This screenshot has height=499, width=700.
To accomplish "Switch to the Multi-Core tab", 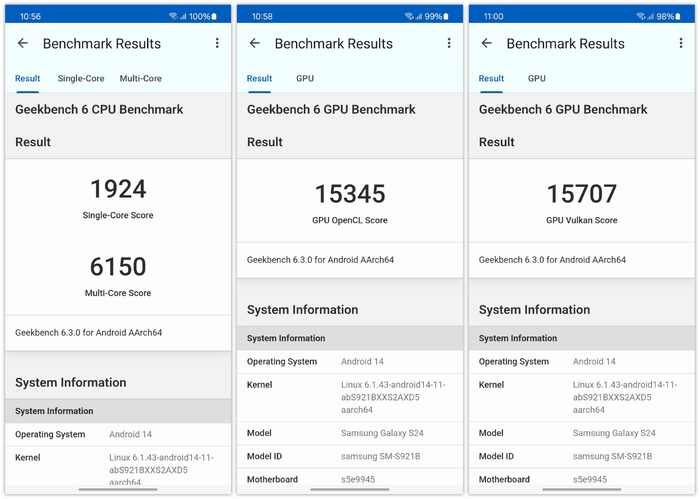I will 141,79.
